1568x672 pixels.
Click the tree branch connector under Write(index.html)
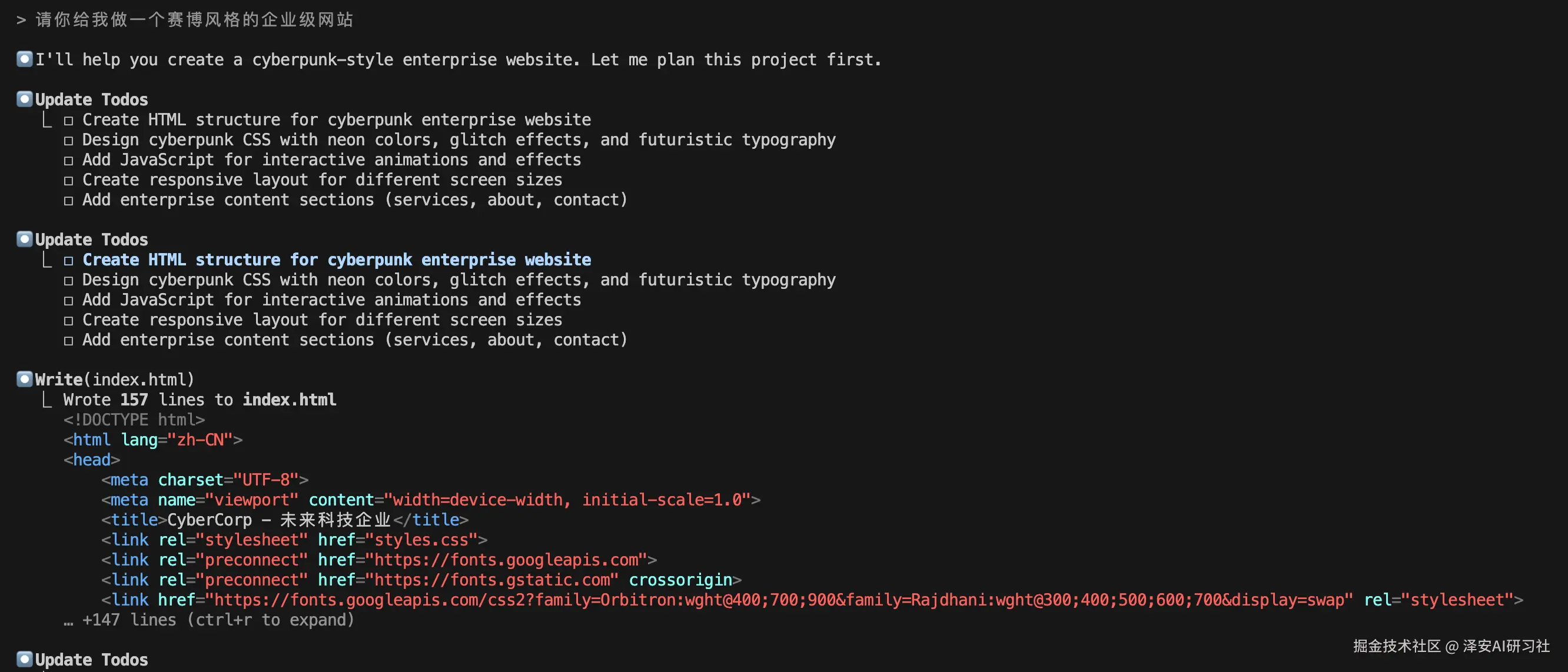[x=47, y=400]
